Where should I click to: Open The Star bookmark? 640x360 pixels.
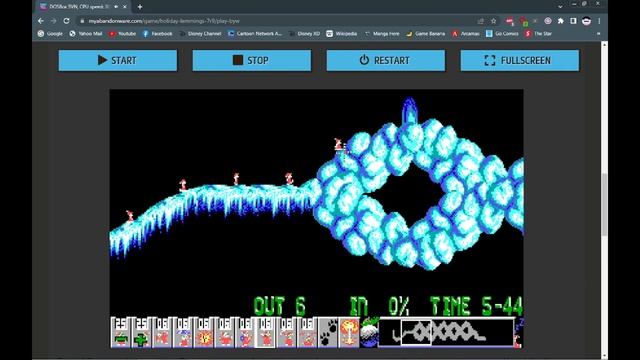coord(539,33)
